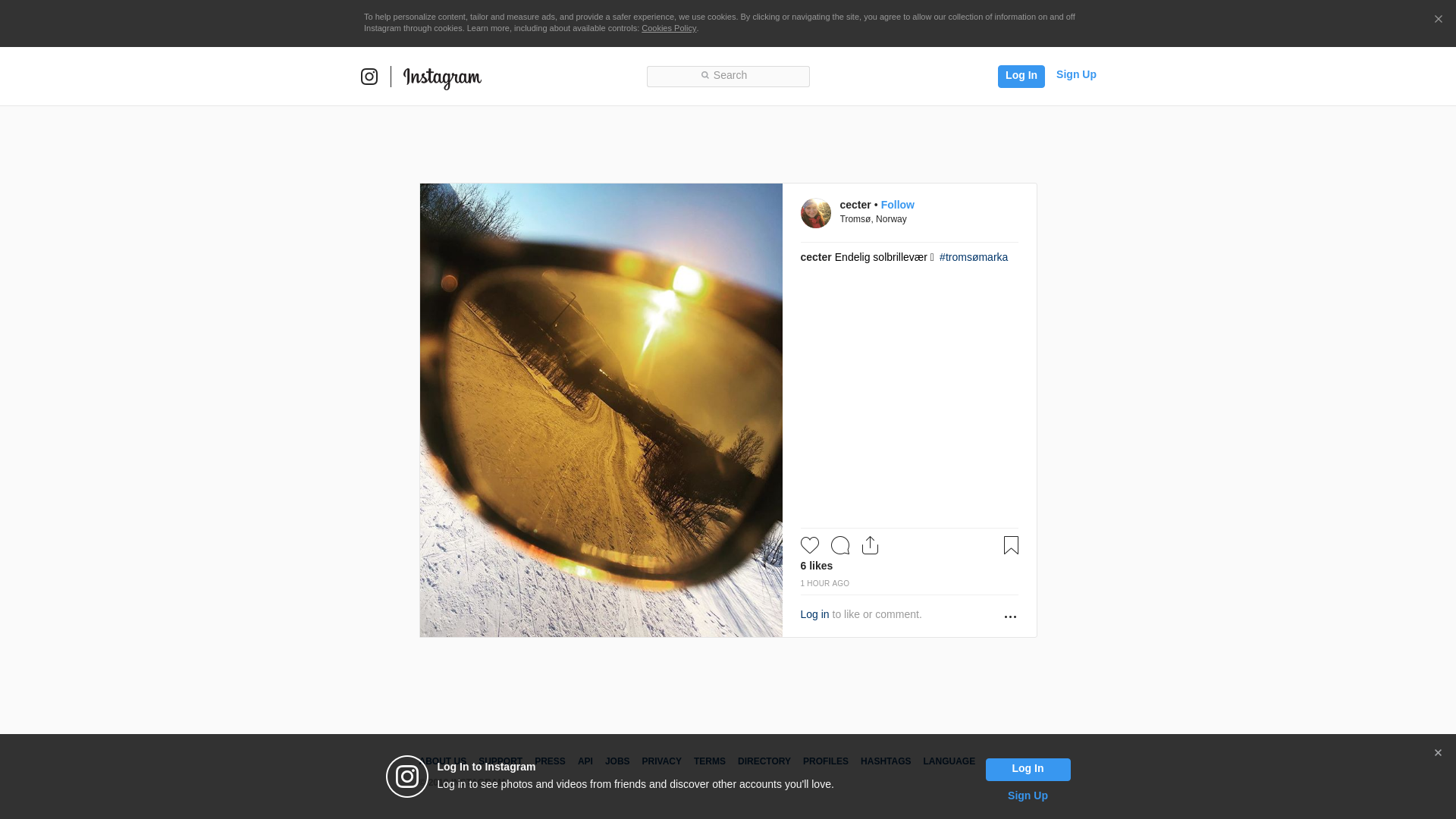Image resolution: width=1456 pixels, height=819 pixels.
Task: Open the PROFILES footer link
Action: click(826, 761)
